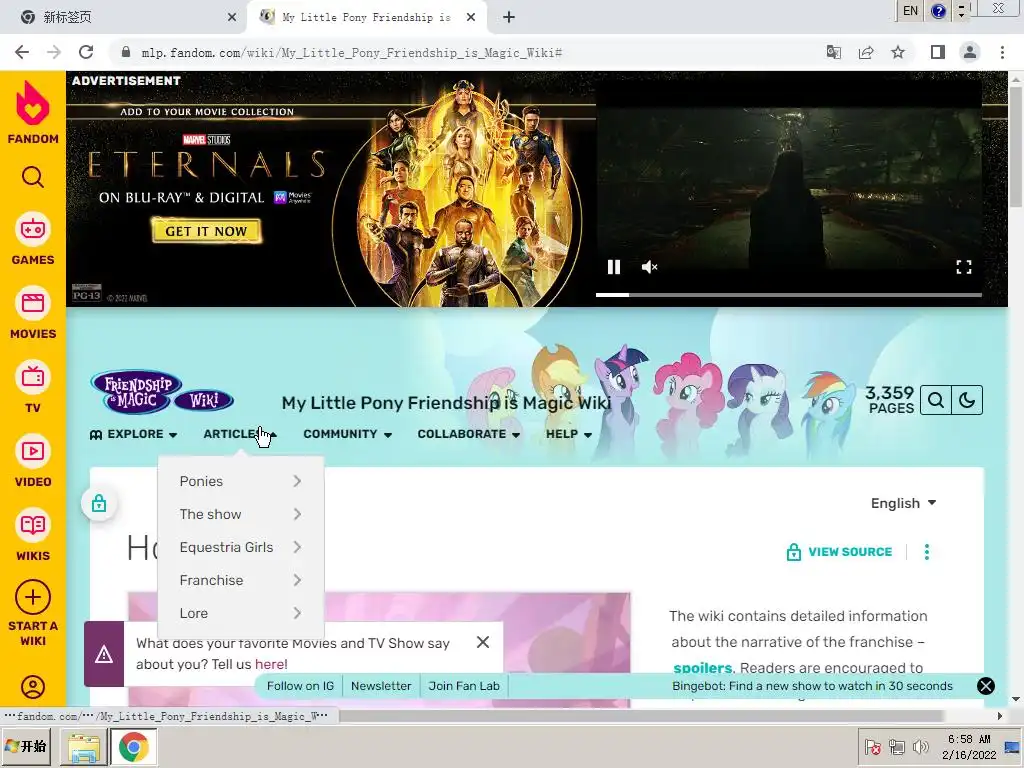Open the Games section in sidebar
Image resolution: width=1024 pixels, height=768 pixels.
tap(33, 239)
